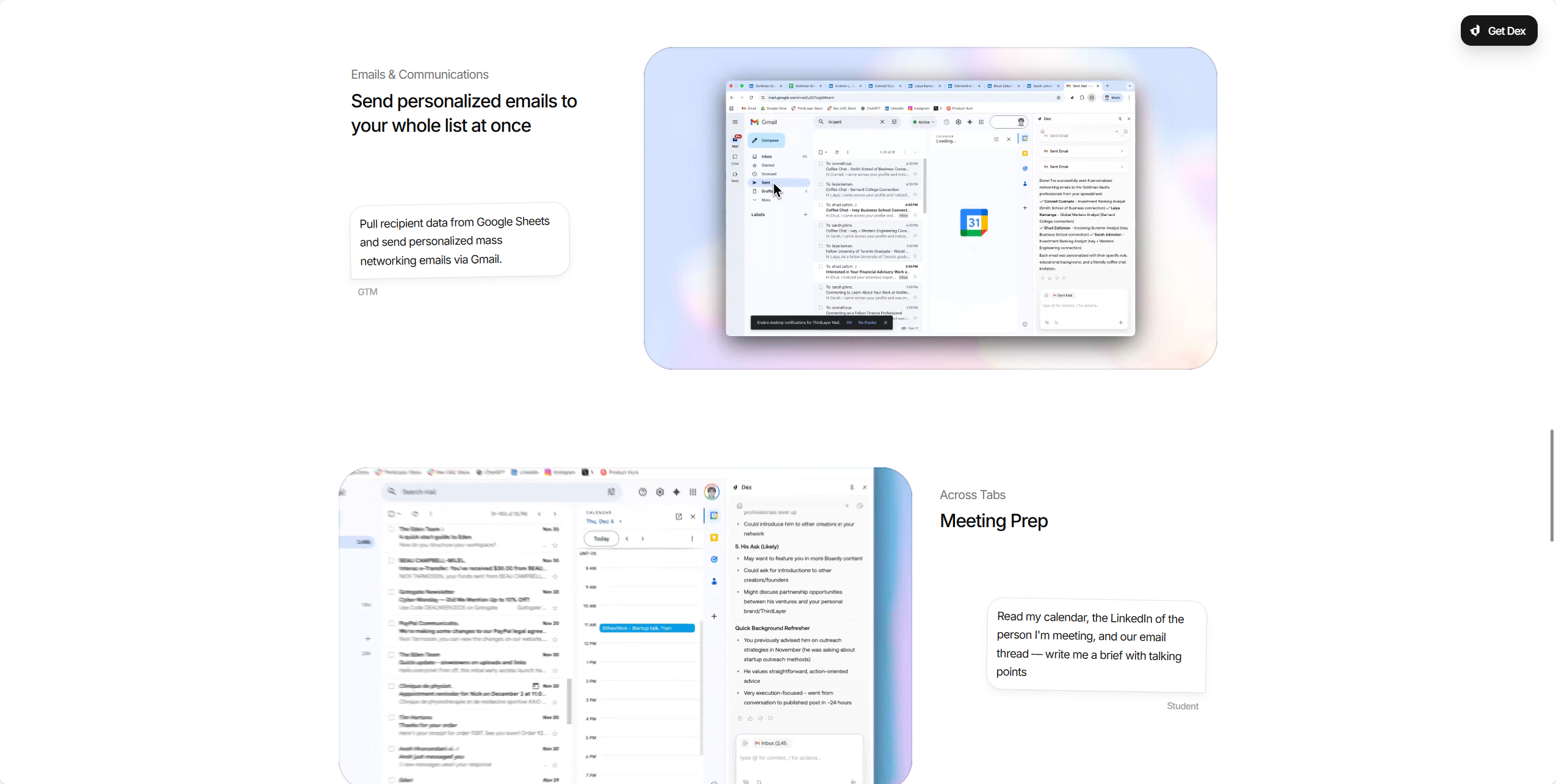Image resolution: width=1556 pixels, height=784 pixels.
Task: Close the Calendar Loading side panel
Action: pos(1009,139)
